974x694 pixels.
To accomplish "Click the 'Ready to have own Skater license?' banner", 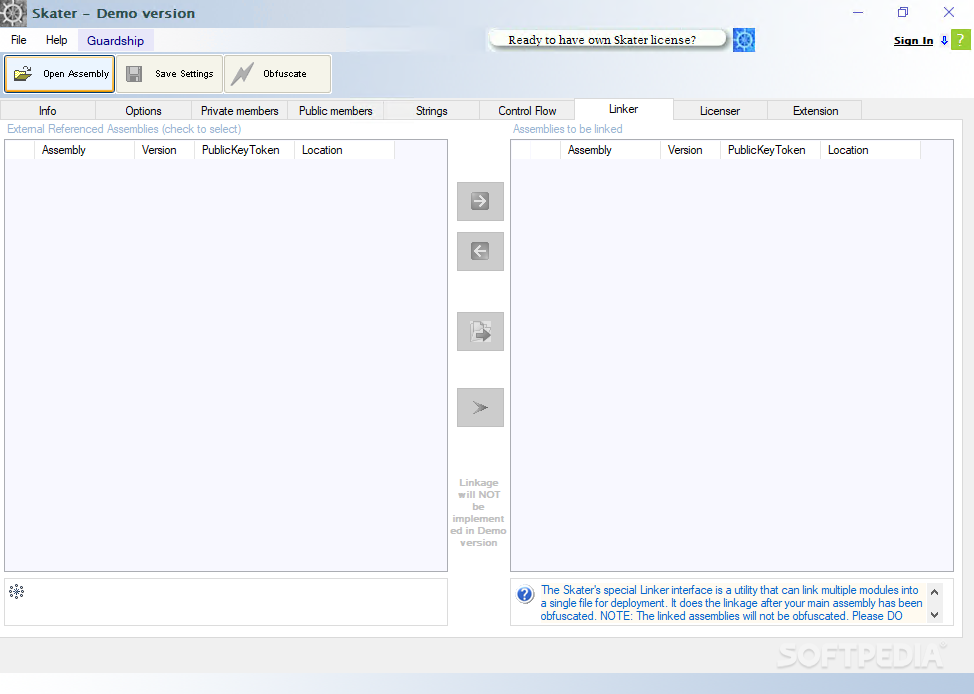I will 608,40.
